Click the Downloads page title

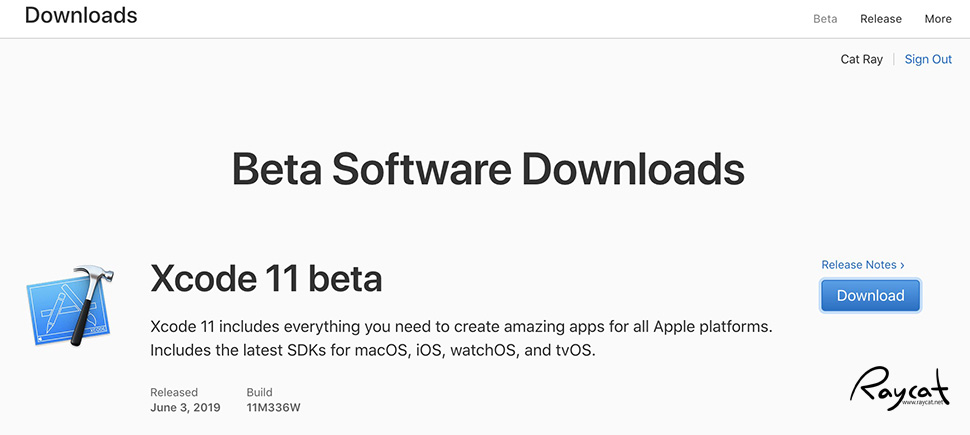click(x=81, y=15)
